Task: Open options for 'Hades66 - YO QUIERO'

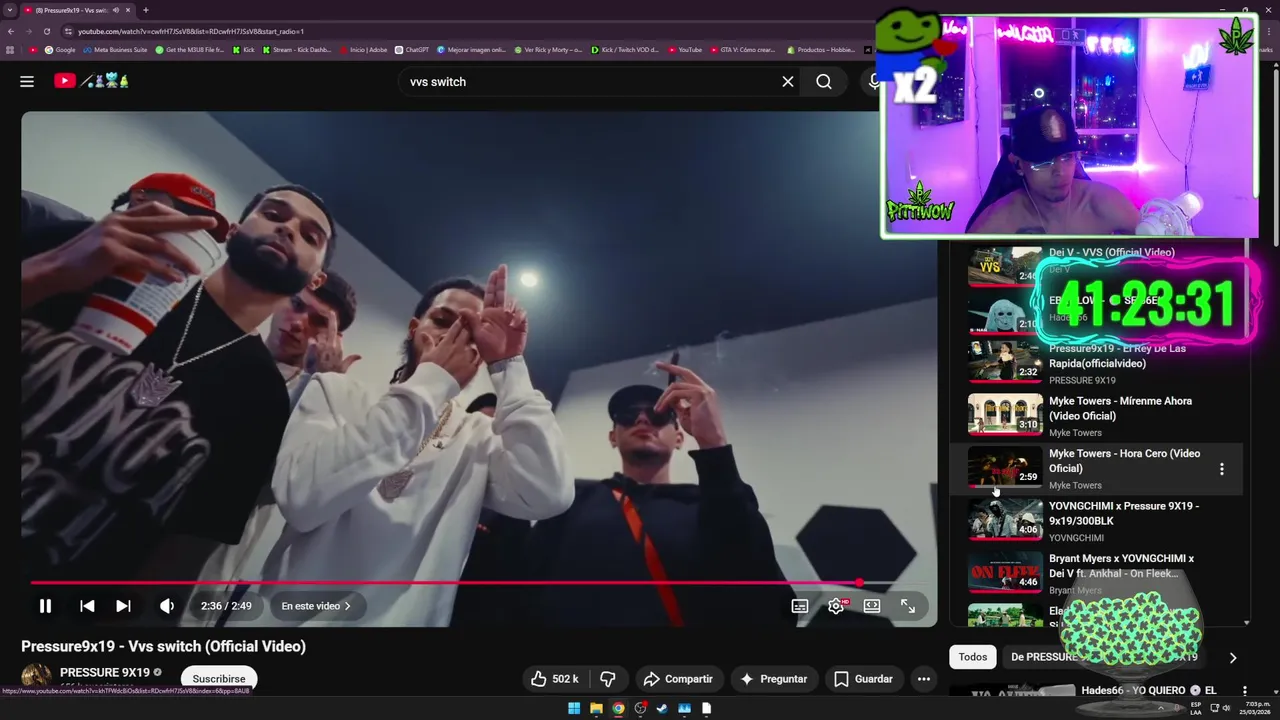Action: click(1245, 691)
